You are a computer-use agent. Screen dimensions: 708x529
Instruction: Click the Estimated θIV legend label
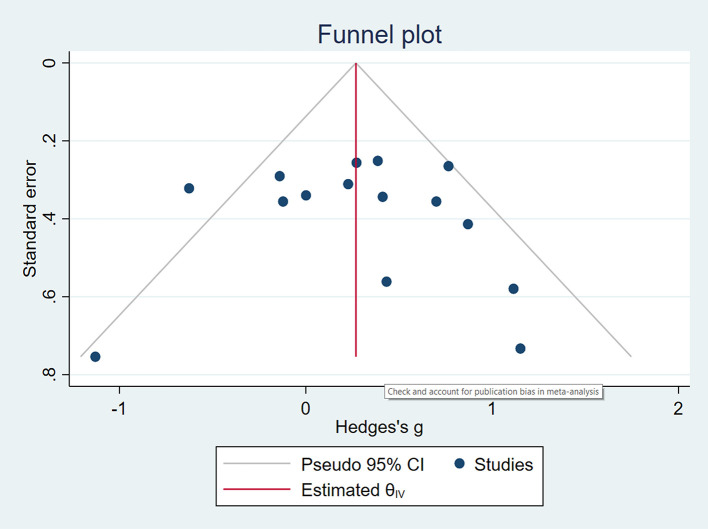pos(353,490)
